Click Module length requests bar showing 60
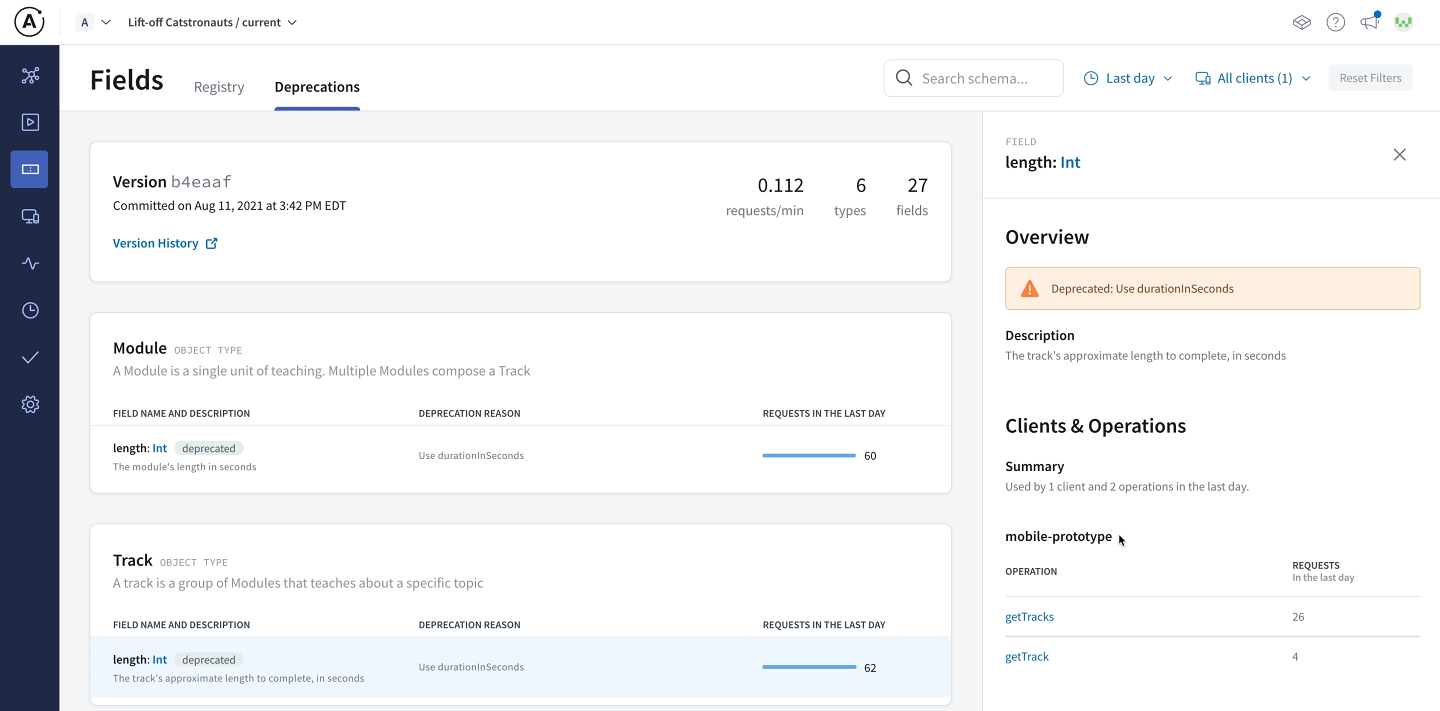Image resolution: width=1440 pixels, height=711 pixels. tap(809, 456)
